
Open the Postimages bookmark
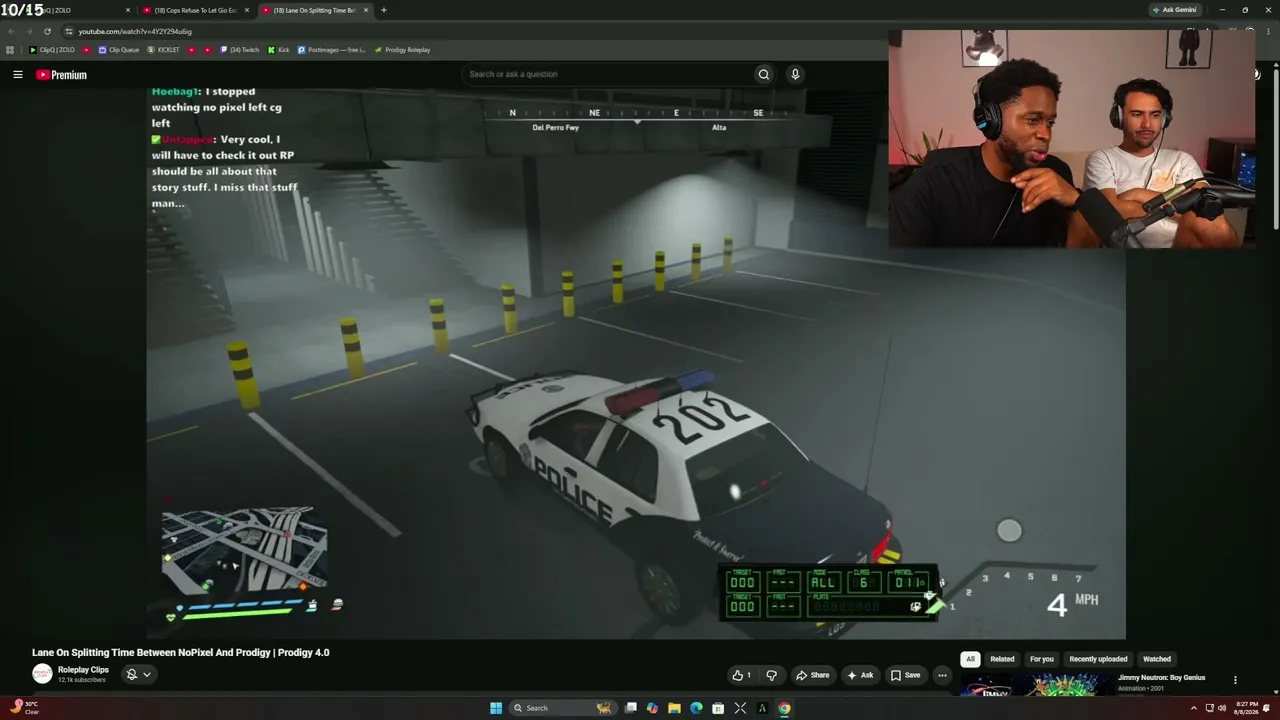click(332, 50)
